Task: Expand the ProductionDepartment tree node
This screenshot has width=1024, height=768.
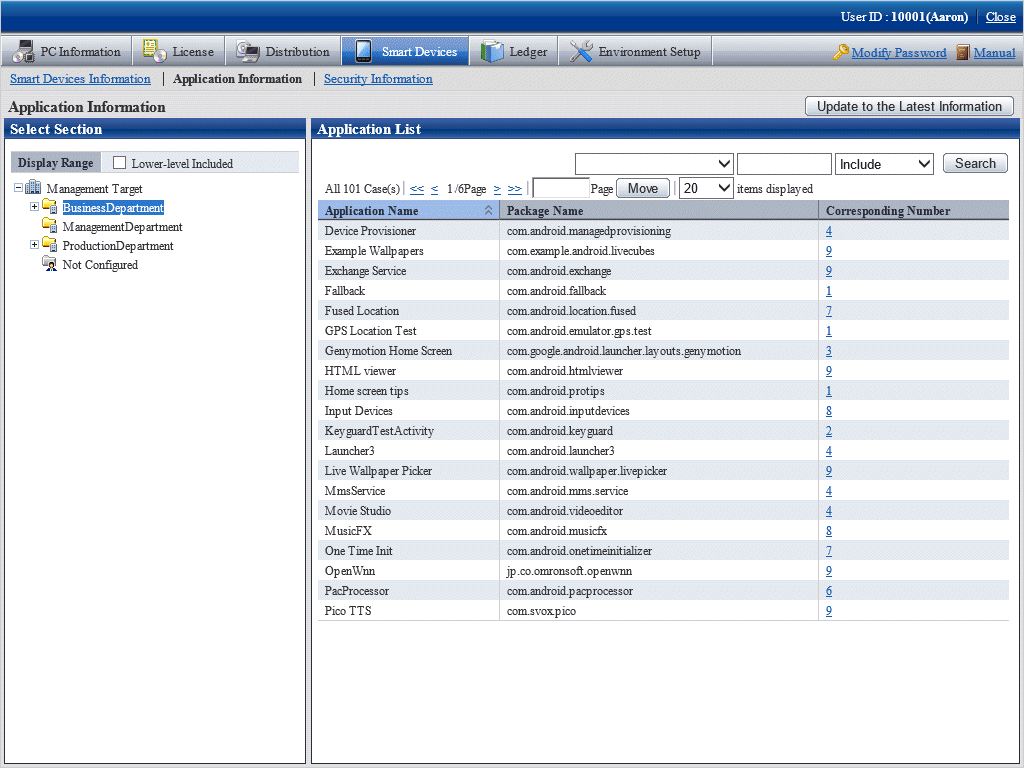Action: (x=34, y=245)
